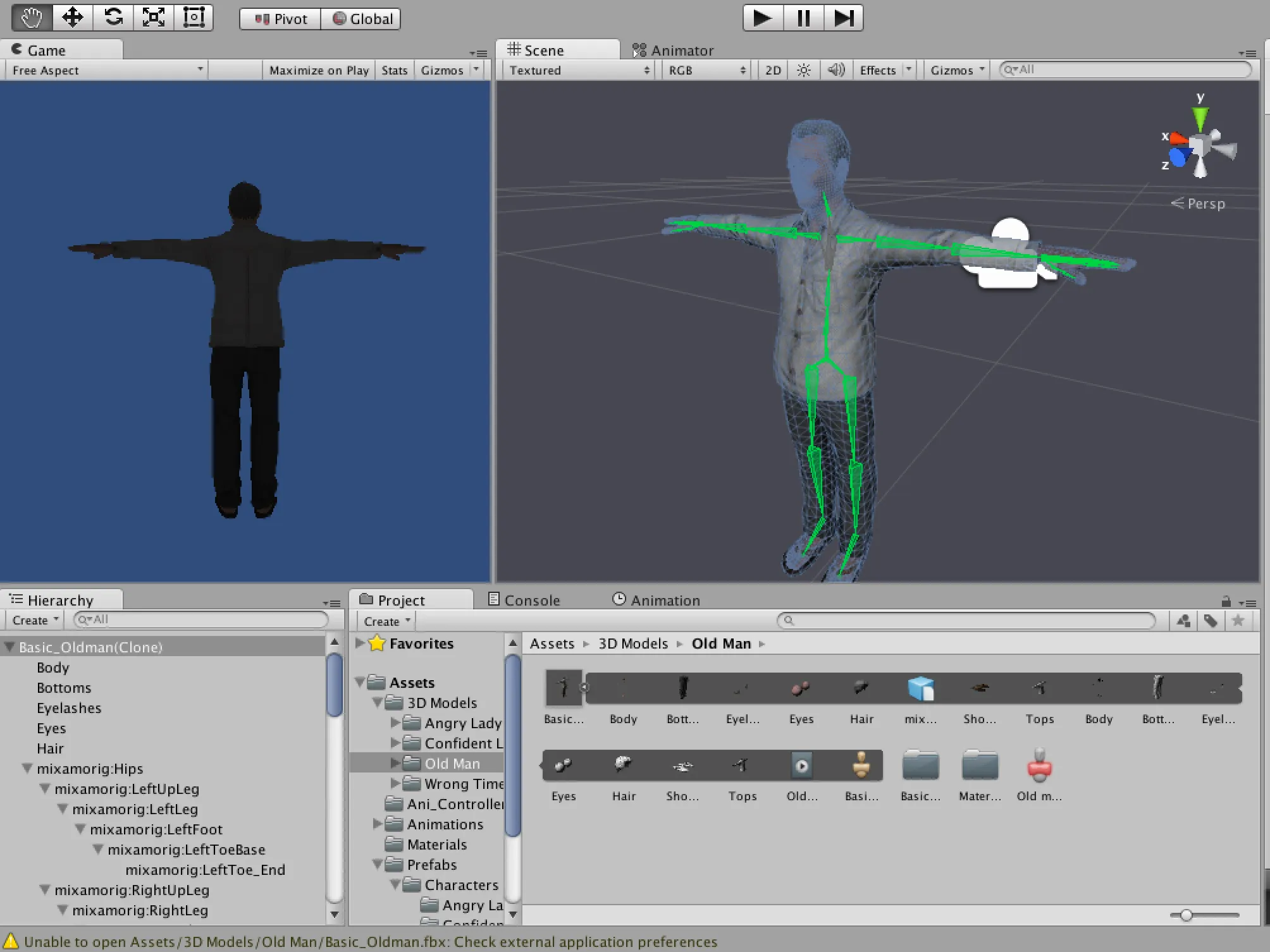Click Search by Type icon

1183,621
